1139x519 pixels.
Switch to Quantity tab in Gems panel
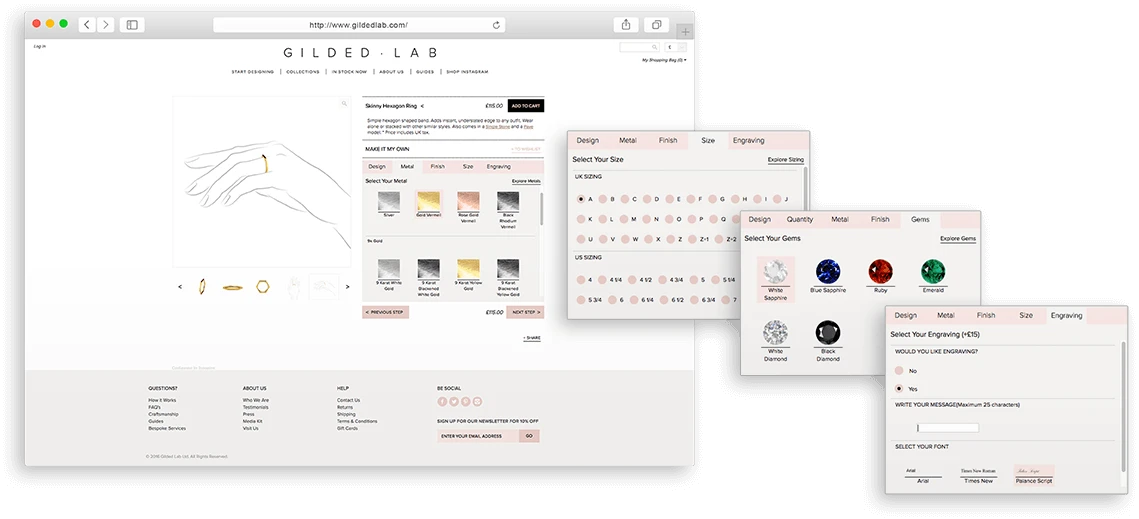(x=800, y=220)
